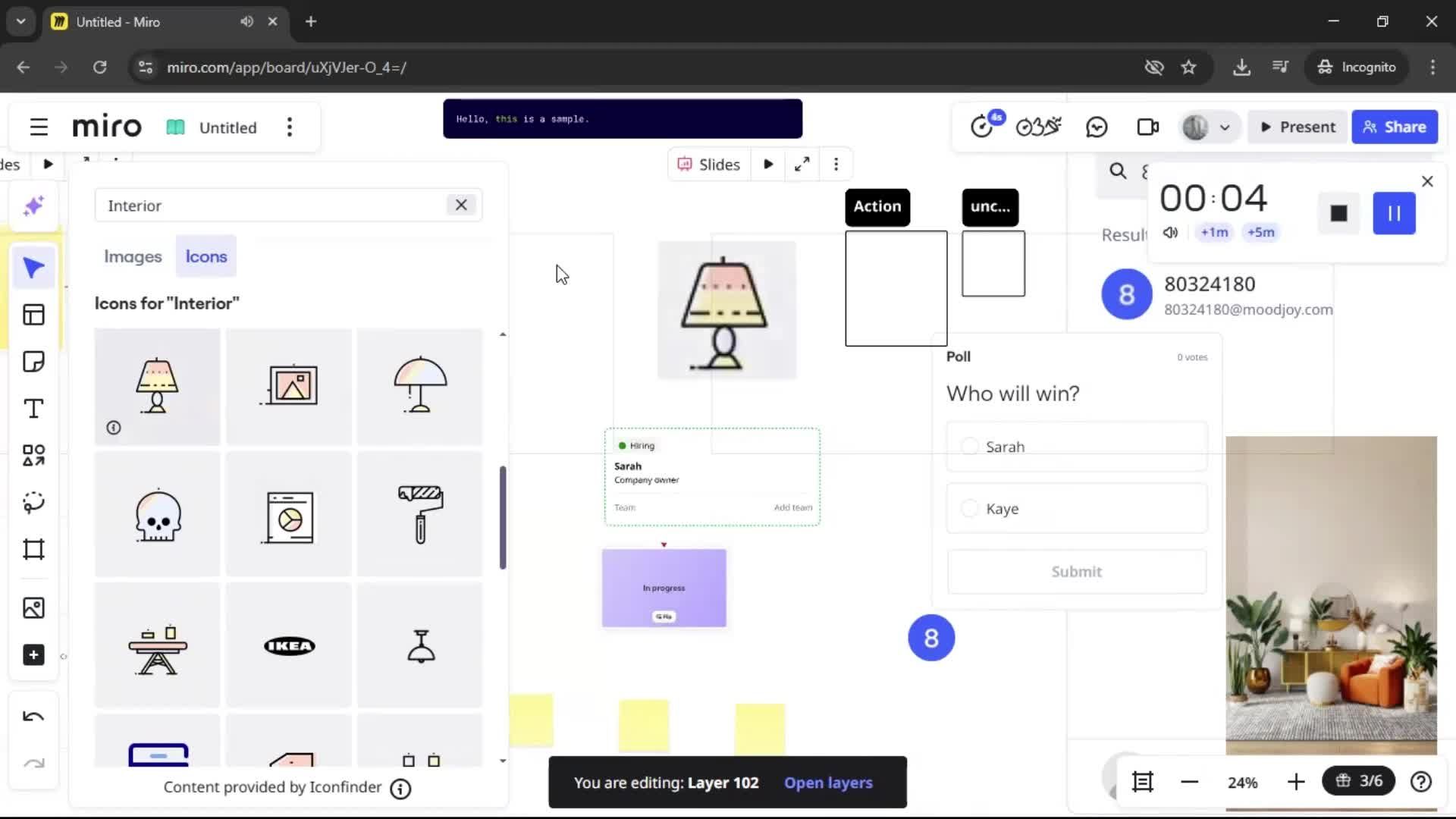Open browser tab search dropdown

[21, 21]
